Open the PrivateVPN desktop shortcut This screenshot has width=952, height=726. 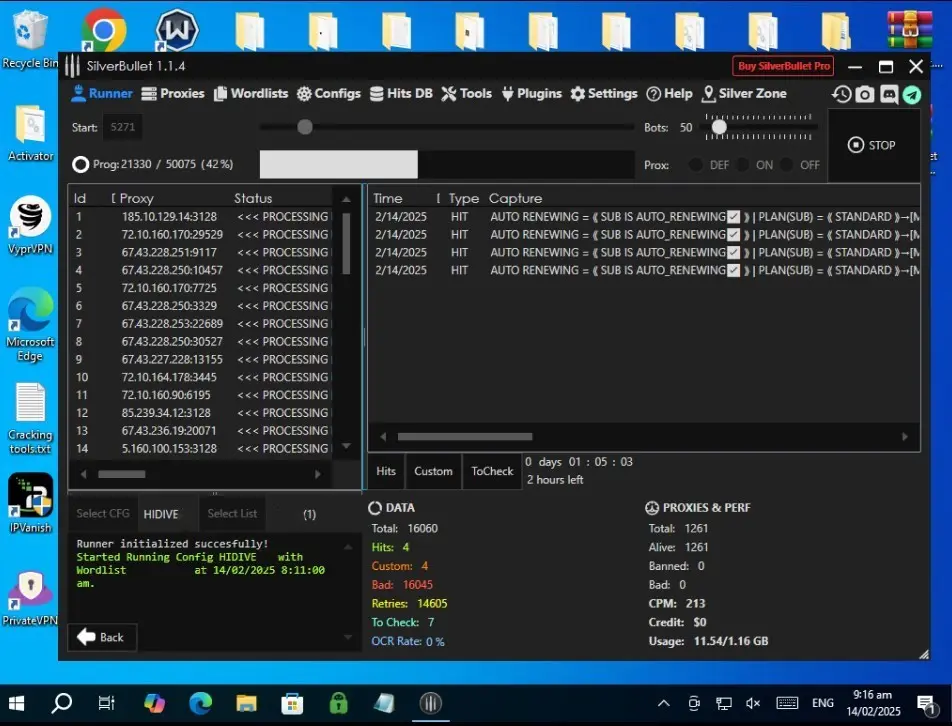[30, 598]
